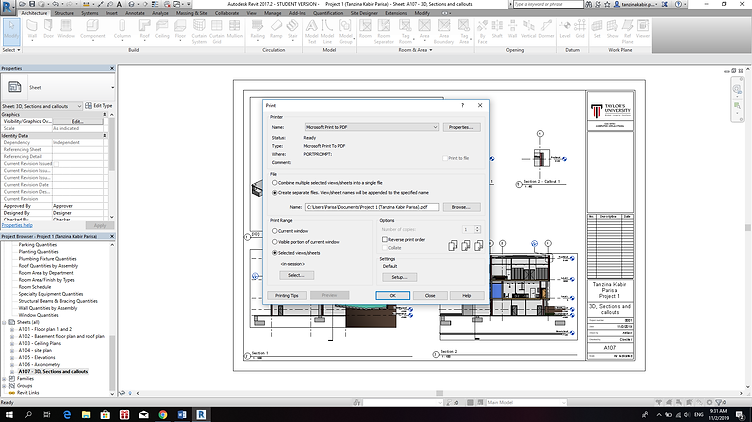Screen dimensions: 752x422
Task: Select the Mullion tool
Action: [x=235, y=30]
